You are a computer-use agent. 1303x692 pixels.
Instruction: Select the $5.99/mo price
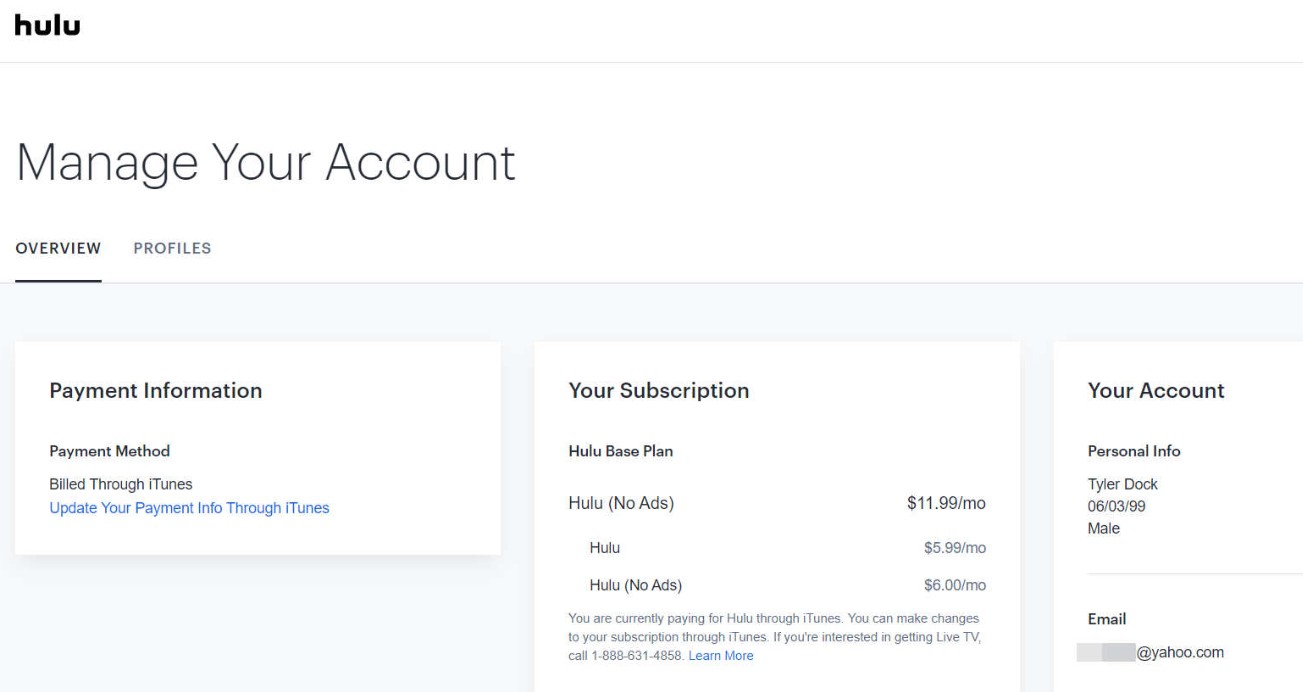tap(955, 548)
